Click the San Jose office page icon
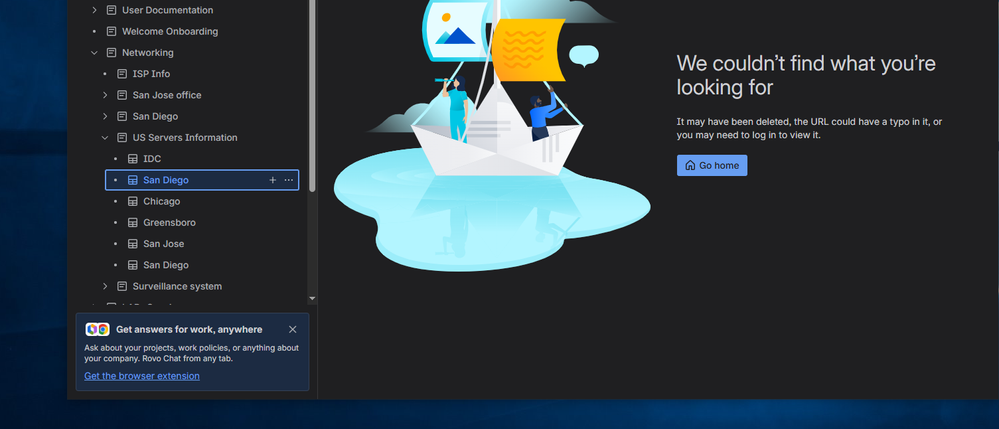The width and height of the screenshot is (999, 429). pos(122,95)
